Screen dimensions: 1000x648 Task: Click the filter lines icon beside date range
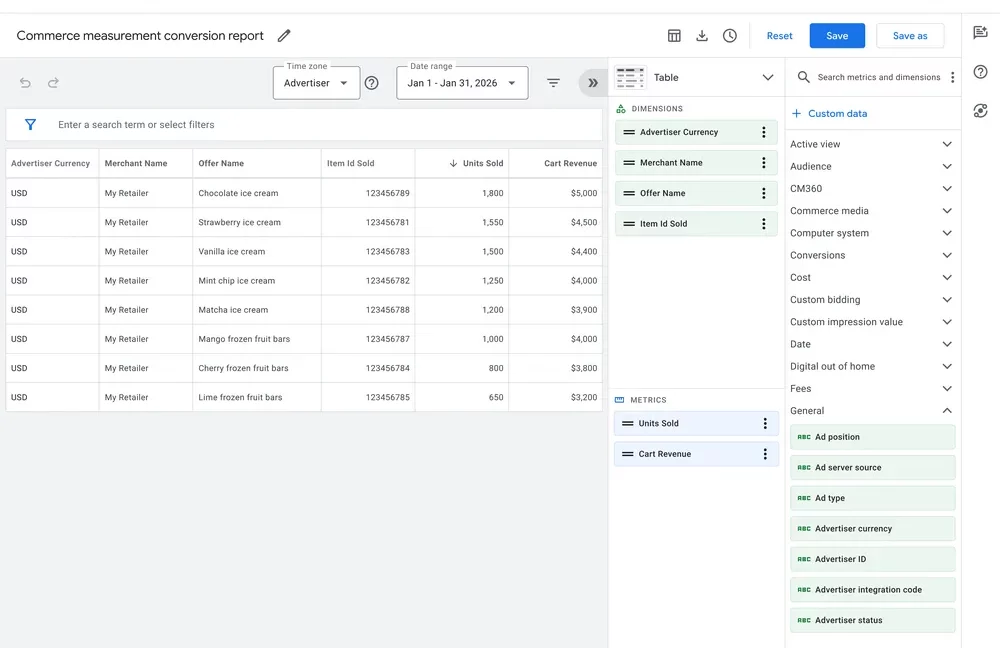pos(553,83)
